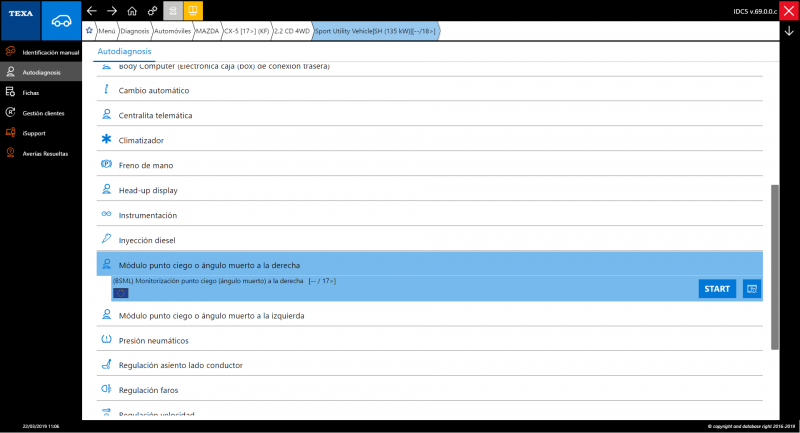Go to the home screen icon
This screenshot has height=433, width=800.
(x=132, y=11)
